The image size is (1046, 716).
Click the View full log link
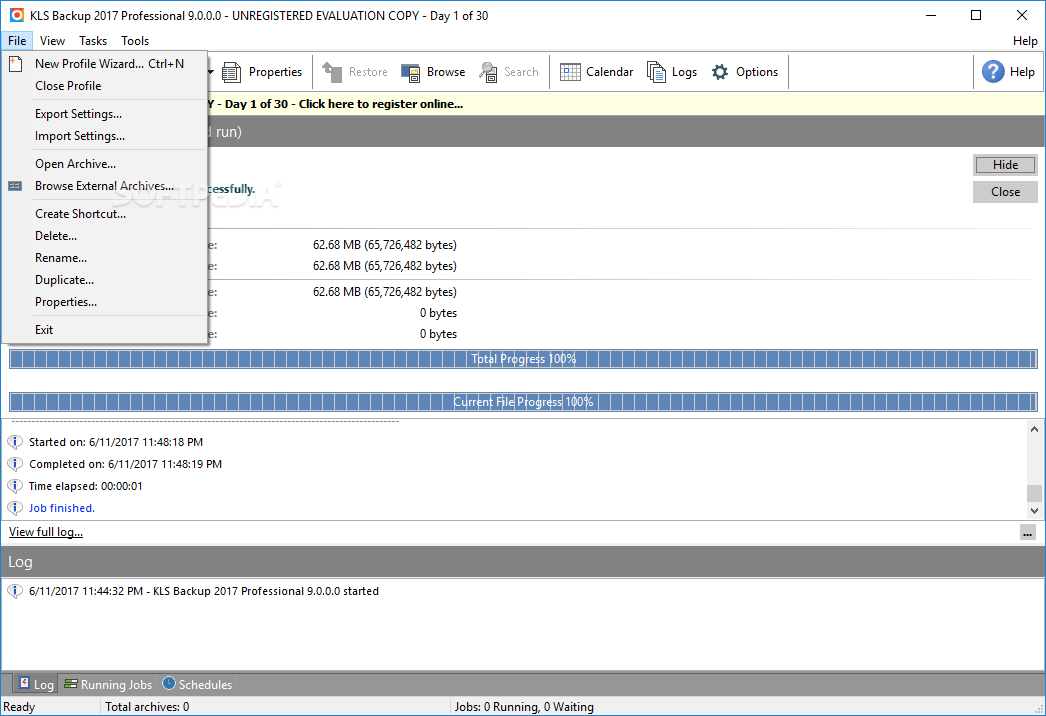coord(45,532)
